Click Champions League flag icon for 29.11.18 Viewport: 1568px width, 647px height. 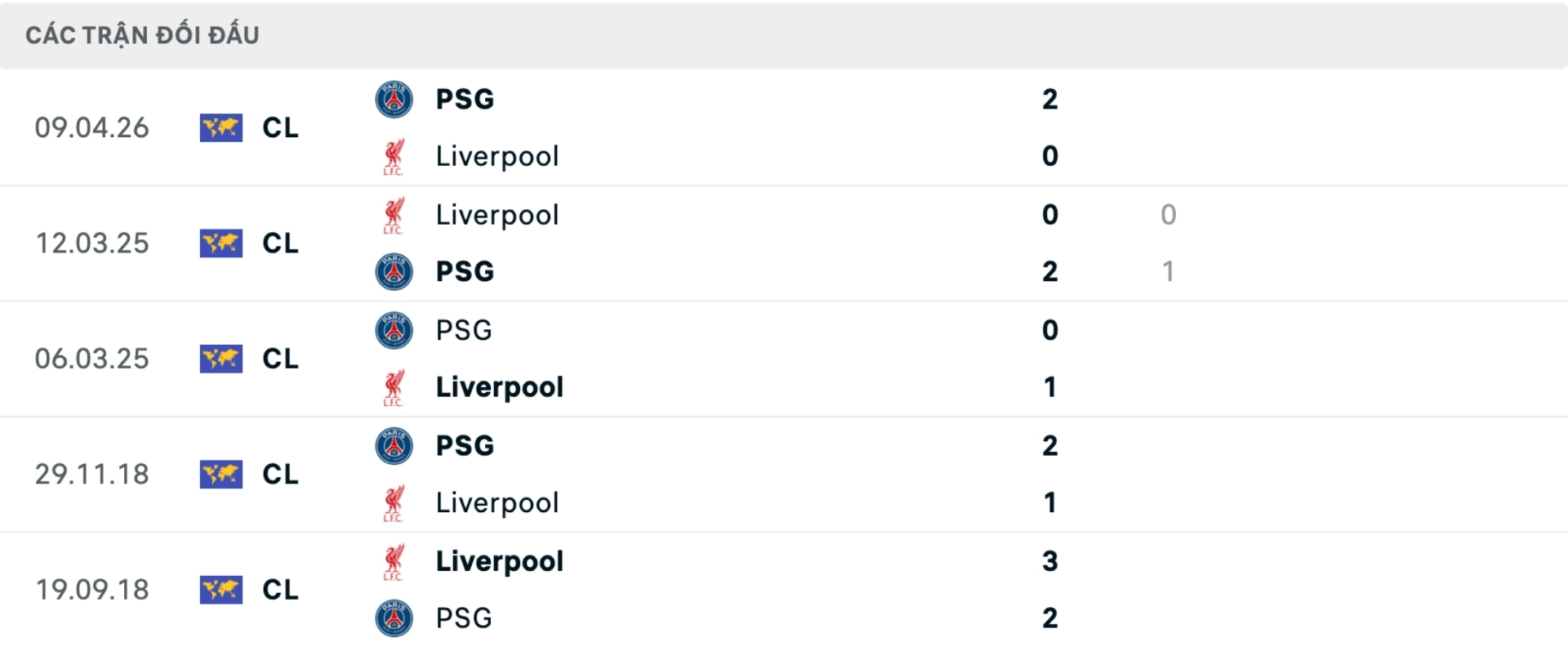tap(220, 475)
